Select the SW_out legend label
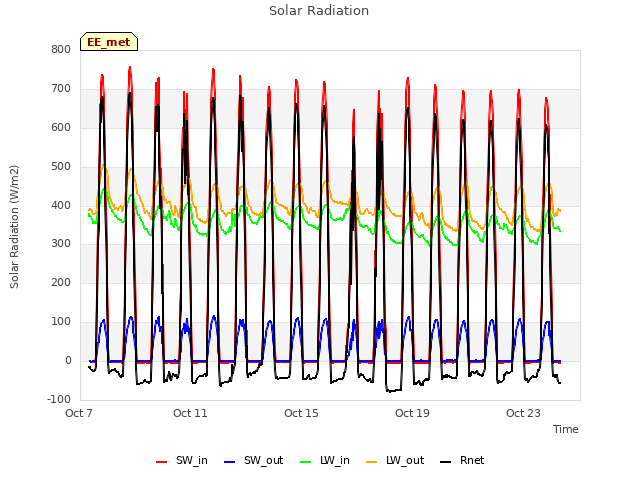Viewport: 640px width, 480px height. pyautogui.click(x=264, y=460)
